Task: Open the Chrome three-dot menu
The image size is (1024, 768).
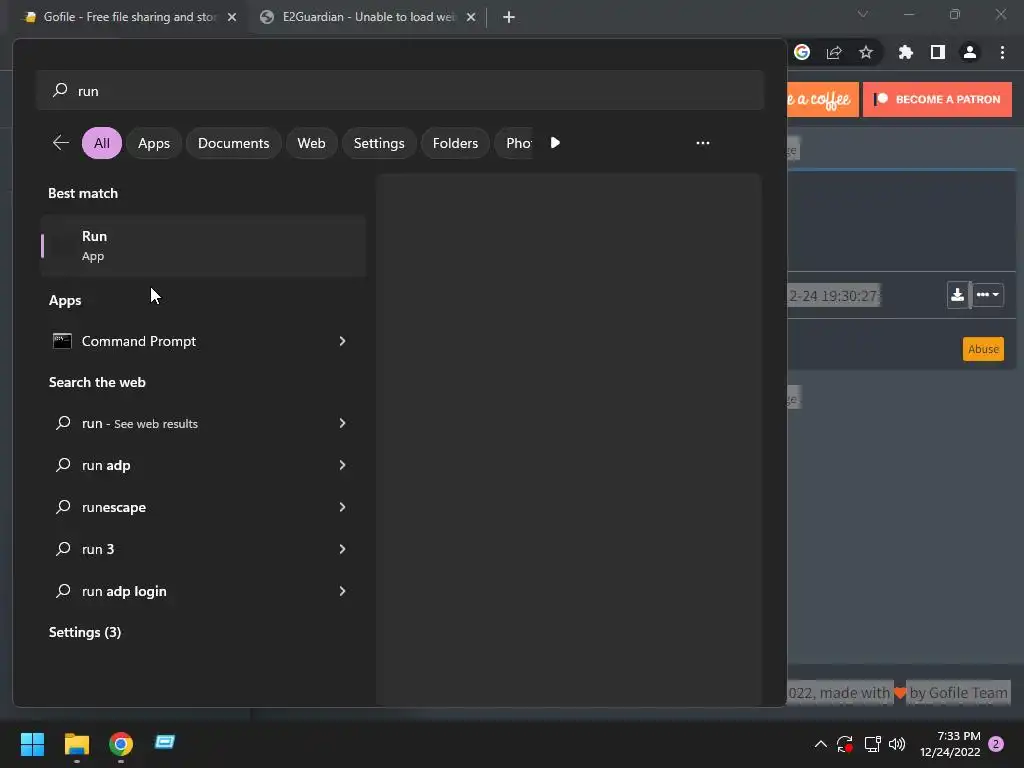Action: click(x=1002, y=52)
